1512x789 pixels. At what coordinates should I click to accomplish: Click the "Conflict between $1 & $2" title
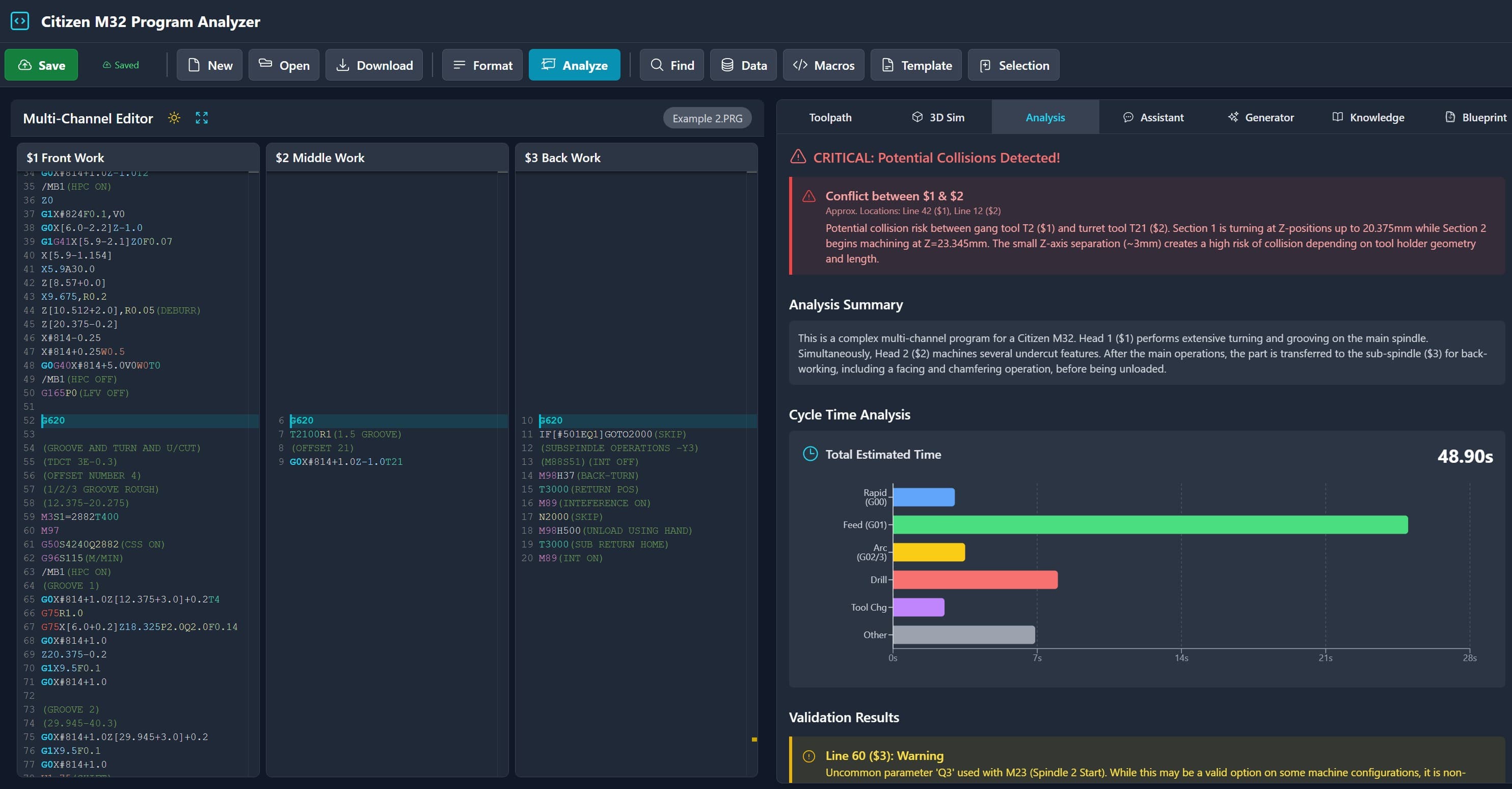tap(894, 196)
